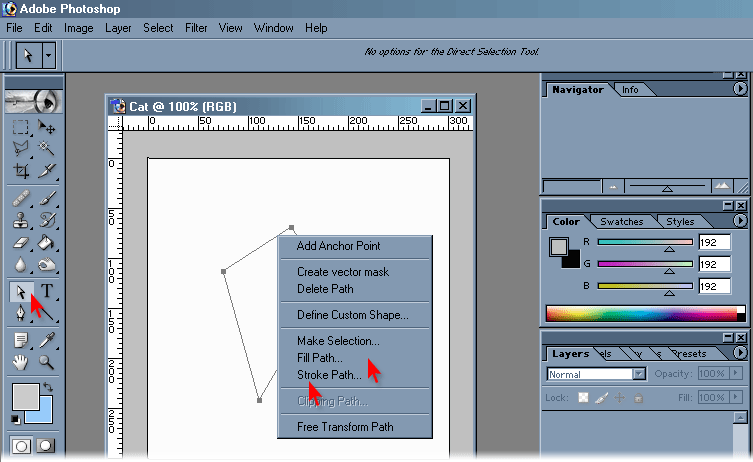This screenshot has height=462, width=753.
Task: Select the Direct Selection arrow tool
Action: tap(21, 292)
